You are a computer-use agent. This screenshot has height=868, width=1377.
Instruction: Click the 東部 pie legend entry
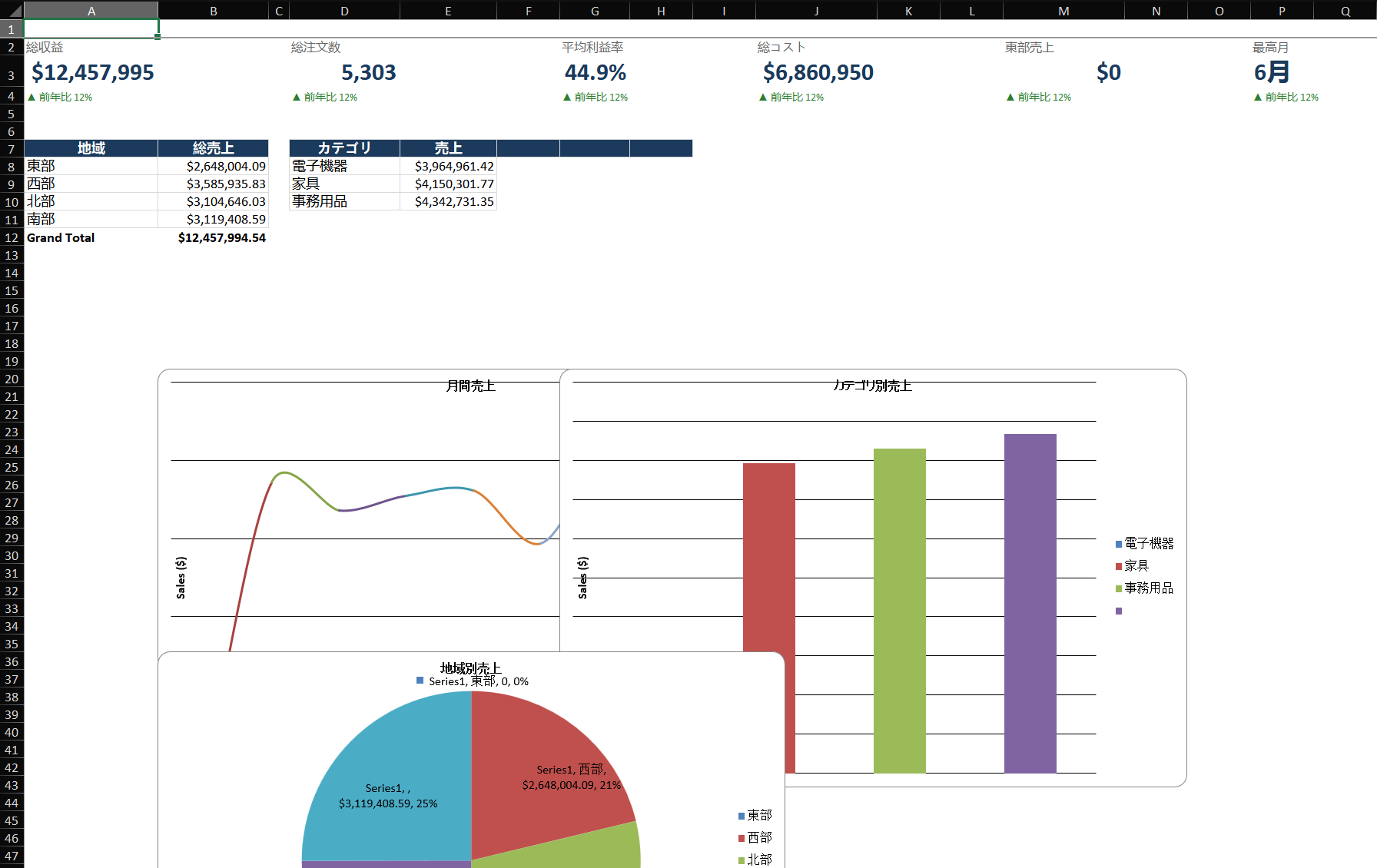click(x=755, y=815)
